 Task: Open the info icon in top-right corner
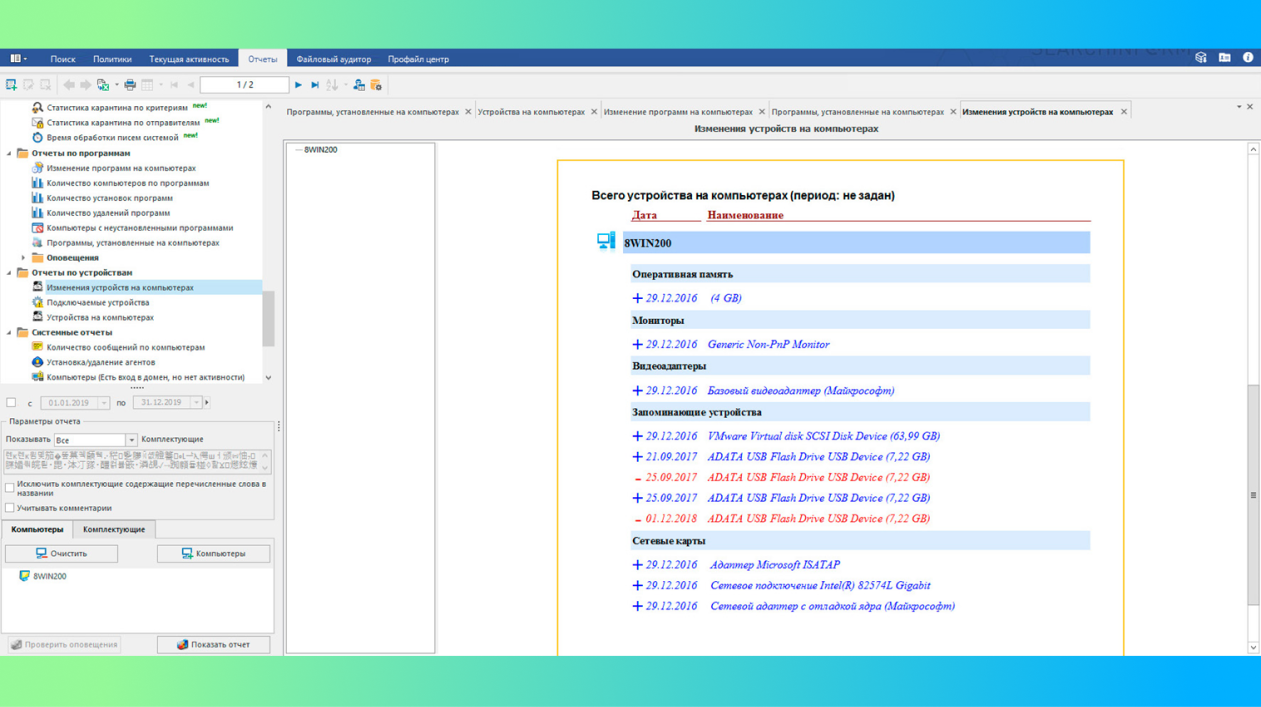point(1247,58)
